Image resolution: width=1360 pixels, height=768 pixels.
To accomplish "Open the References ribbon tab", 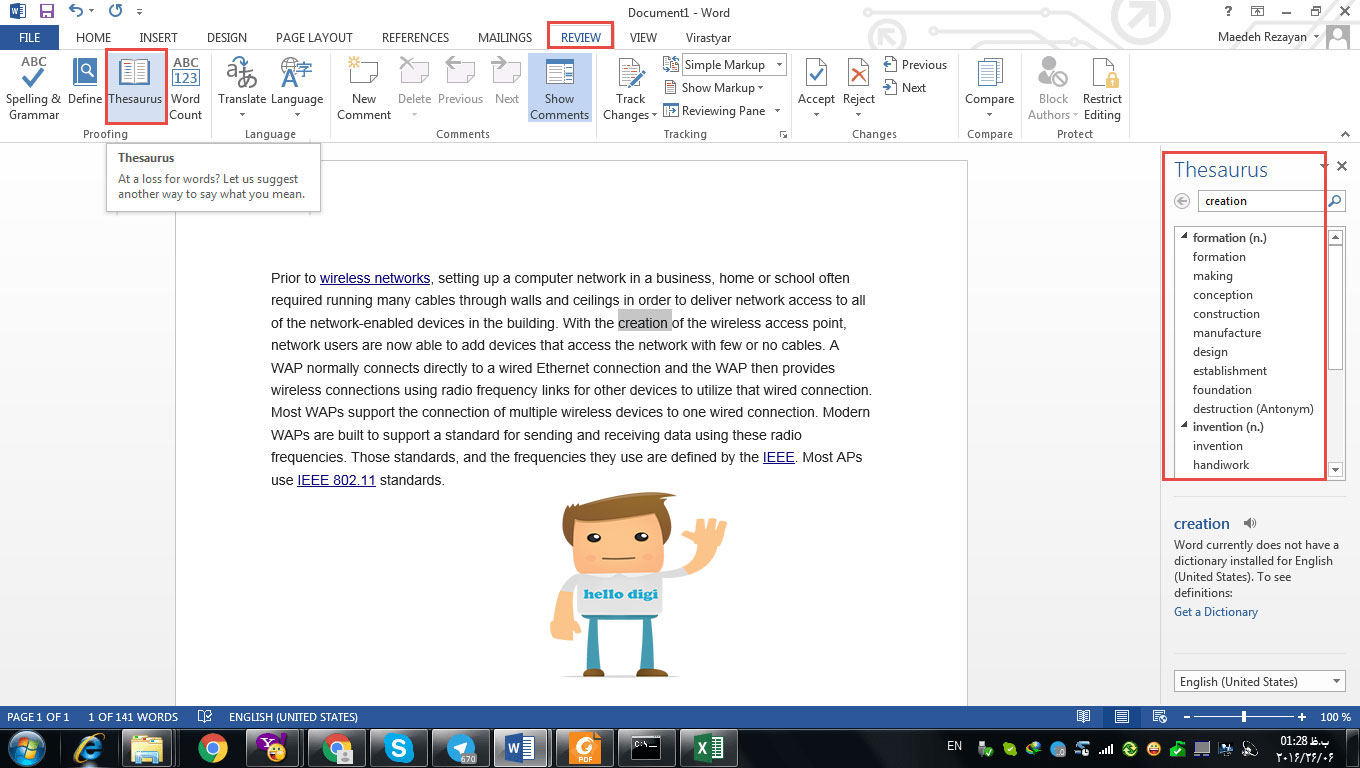I will click(x=415, y=38).
